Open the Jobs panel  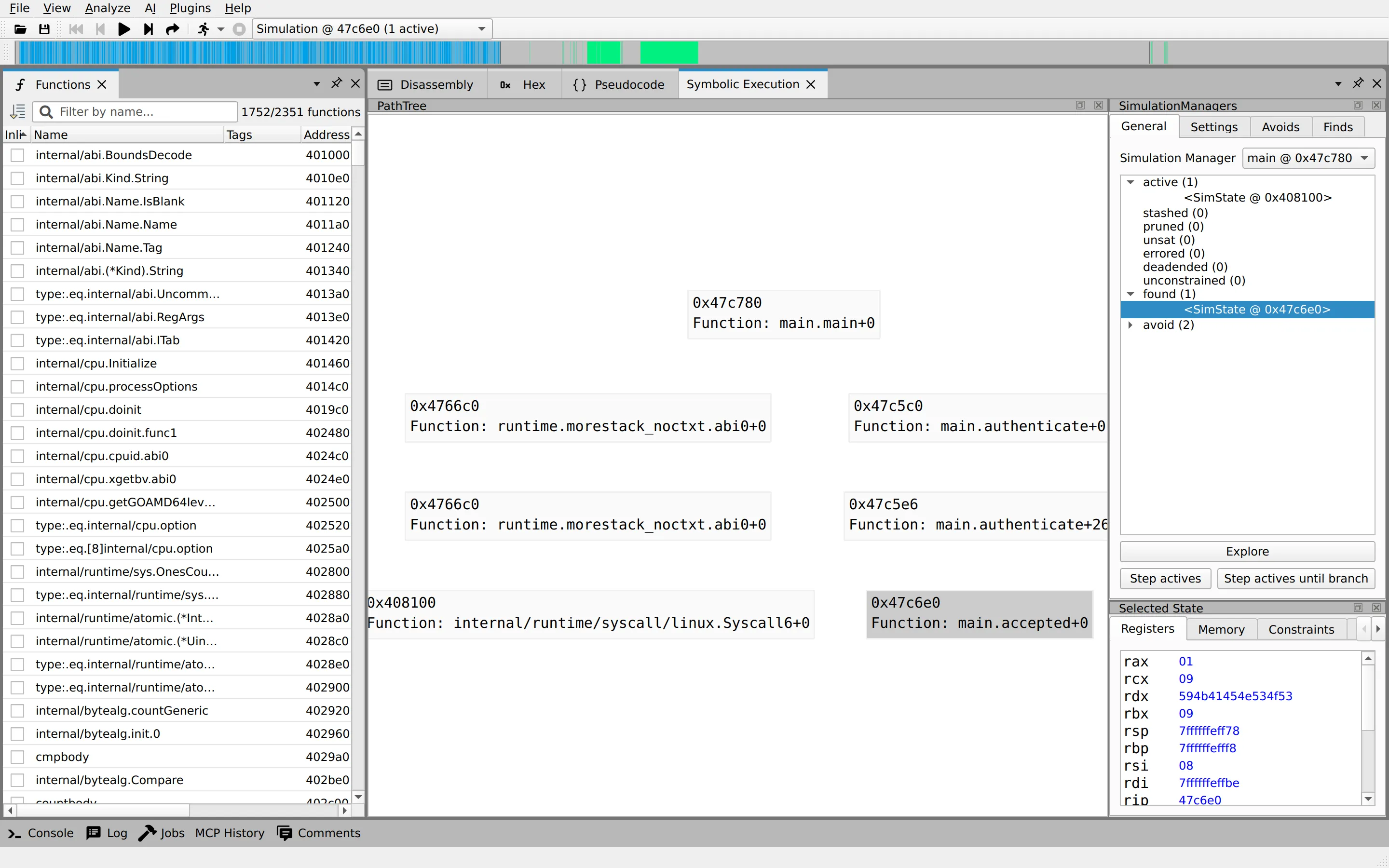[161, 833]
